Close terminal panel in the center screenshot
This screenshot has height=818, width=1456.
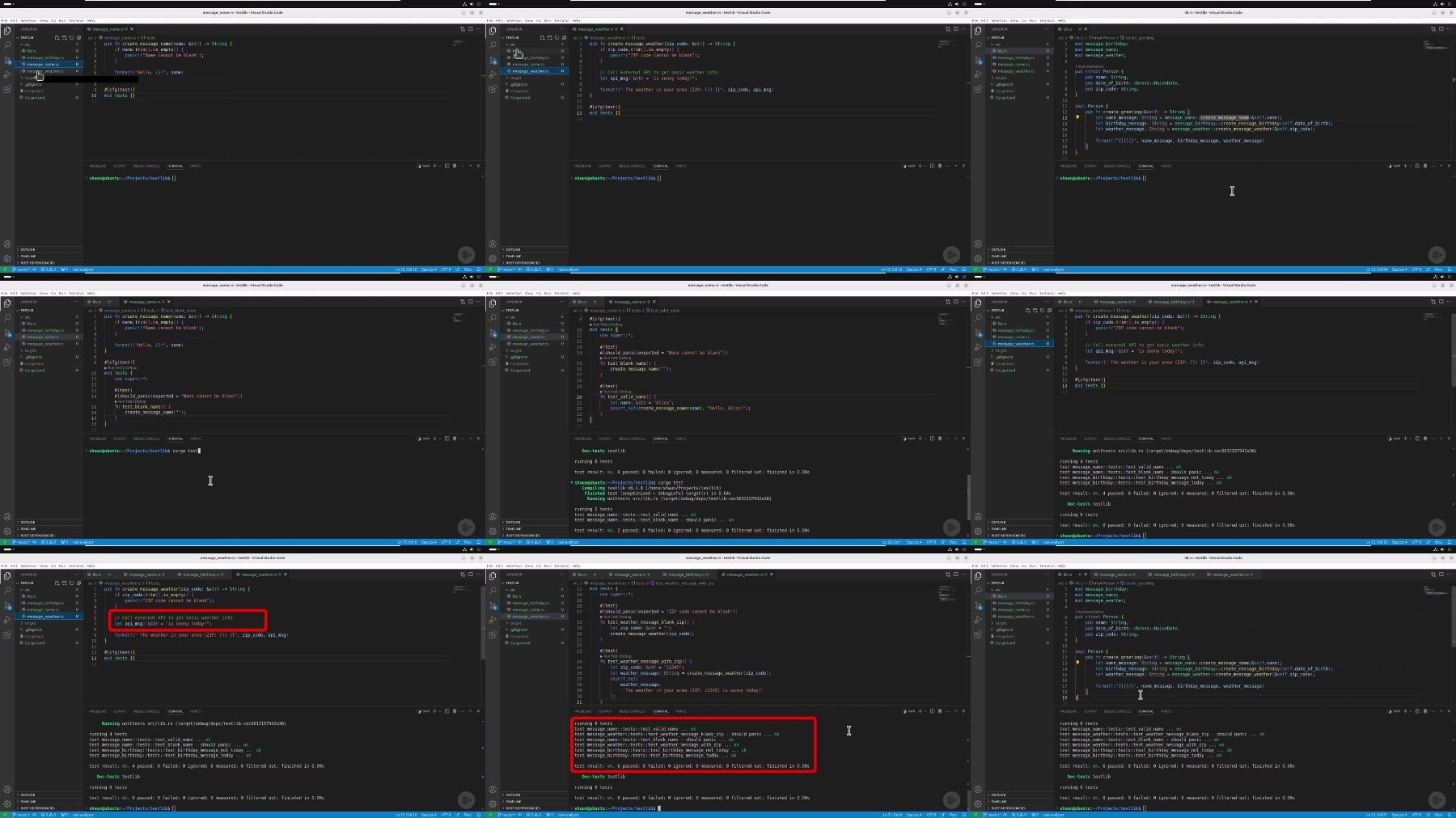pyautogui.click(x=963, y=439)
